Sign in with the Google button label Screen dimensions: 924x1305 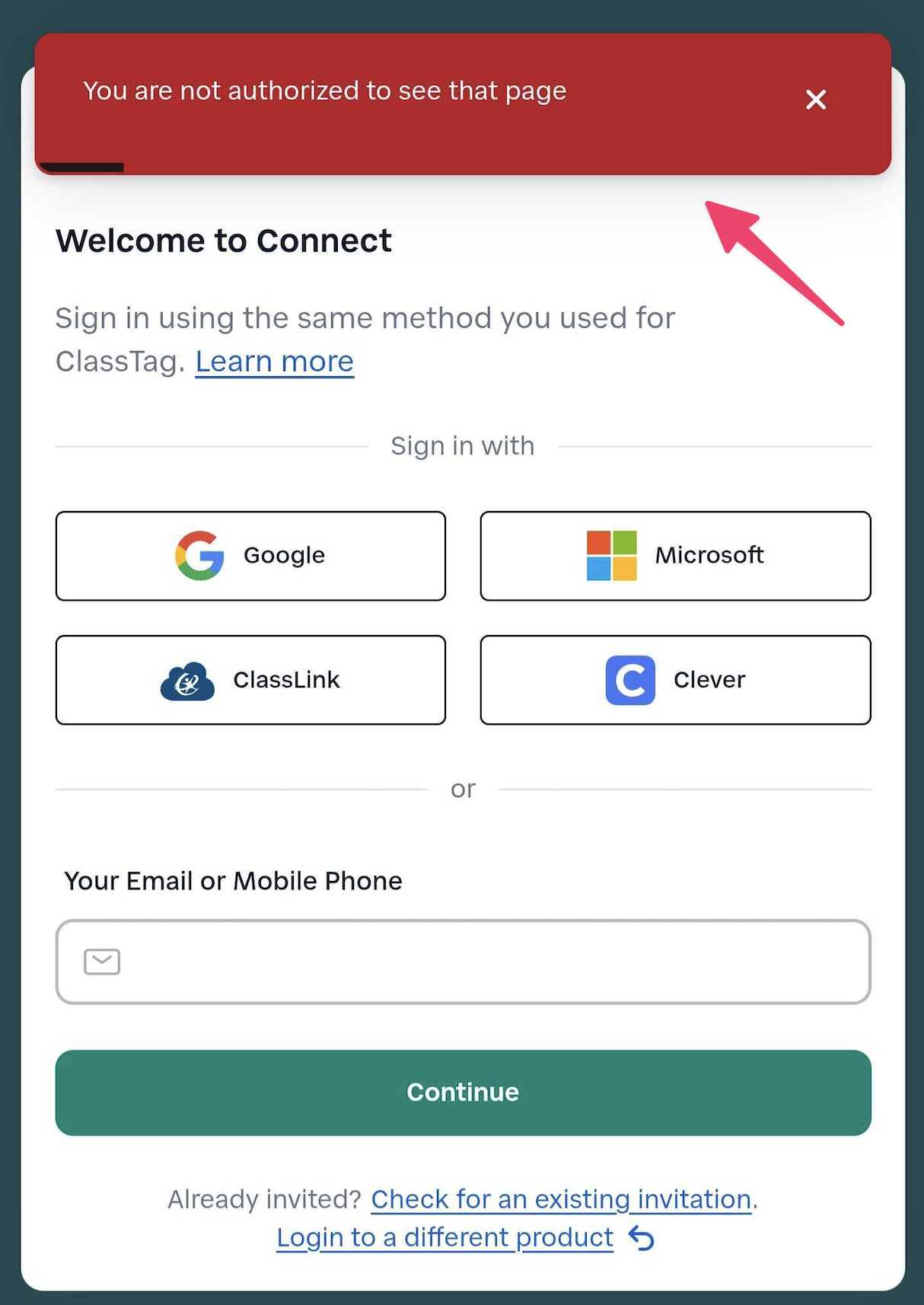(x=284, y=555)
